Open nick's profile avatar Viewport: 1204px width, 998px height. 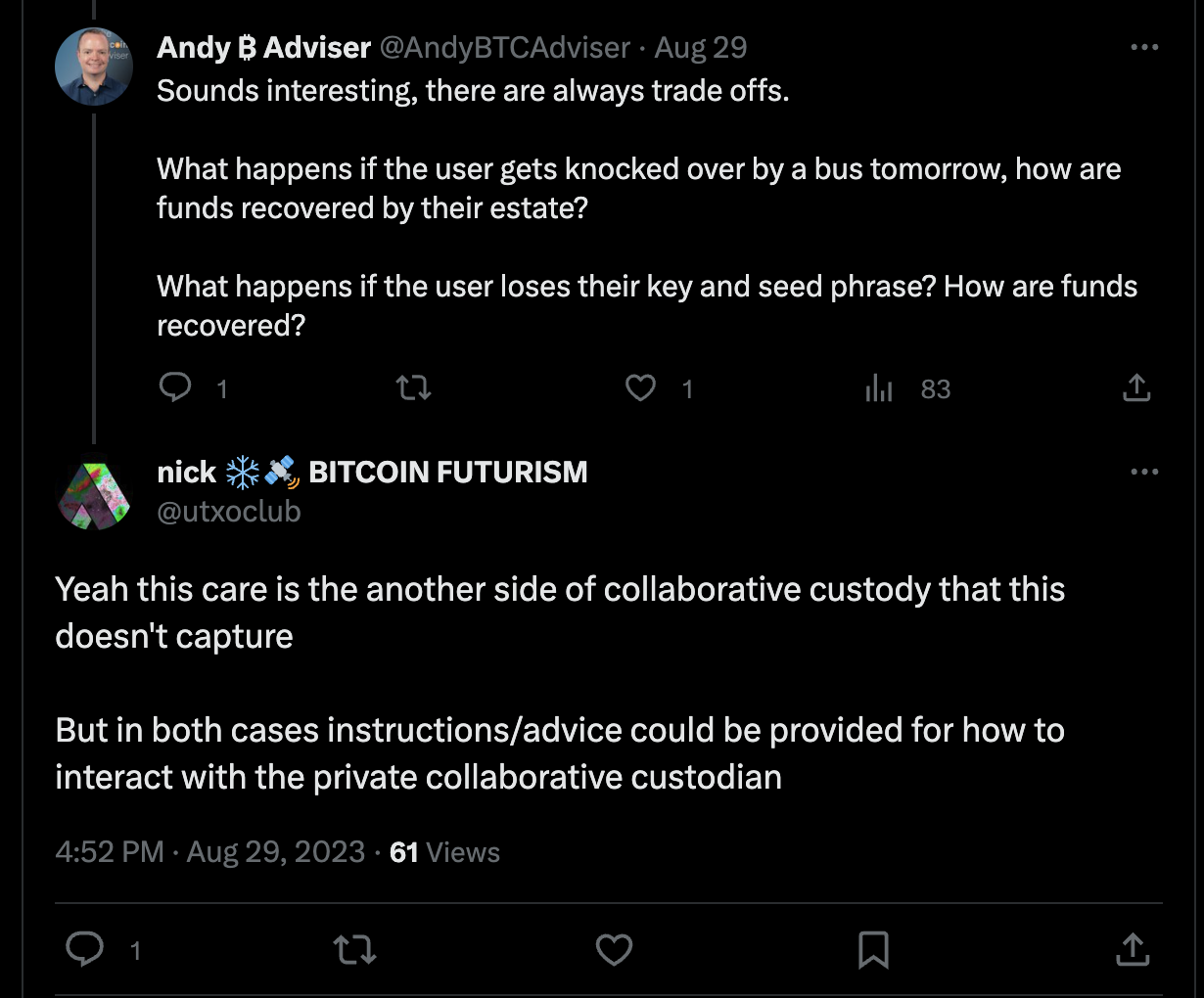coord(94,495)
